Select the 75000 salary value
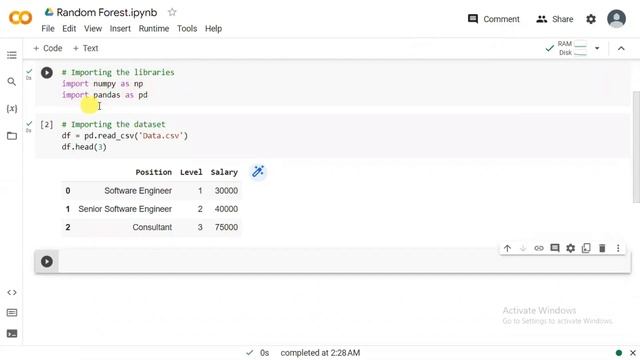The width and height of the screenshot is (640, 360). (226, 227)
